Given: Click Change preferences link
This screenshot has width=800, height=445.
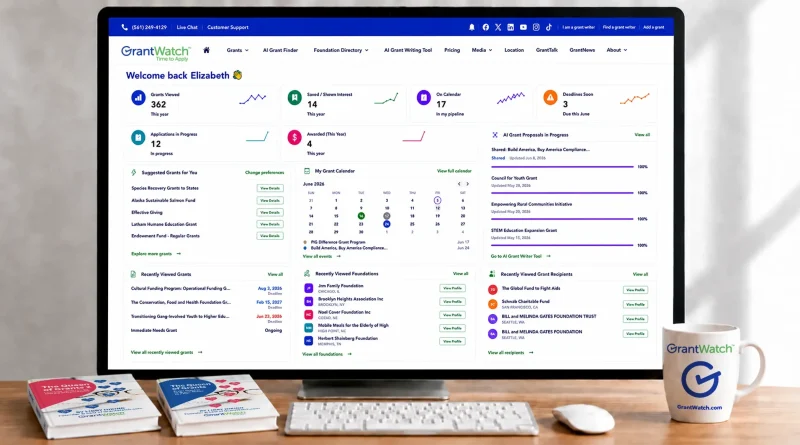Looking at the screenshot, I should pyautogui.click(x=264, y=172).
